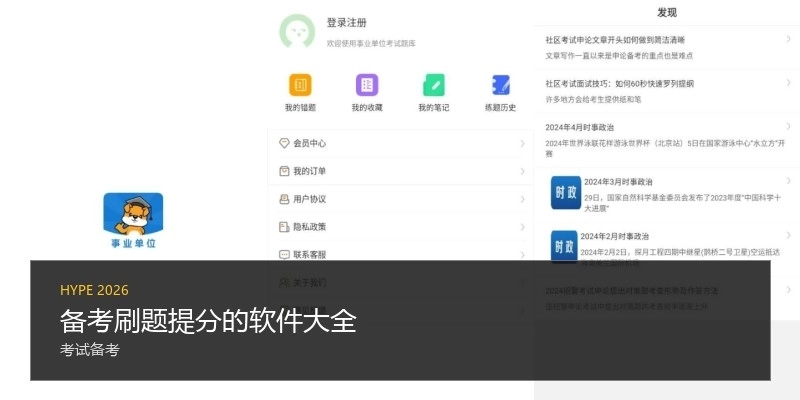Click the banner headline 备考刷题提分的软件大全
The width and height of the screenshot is (800, 400).
click(208, 322)
